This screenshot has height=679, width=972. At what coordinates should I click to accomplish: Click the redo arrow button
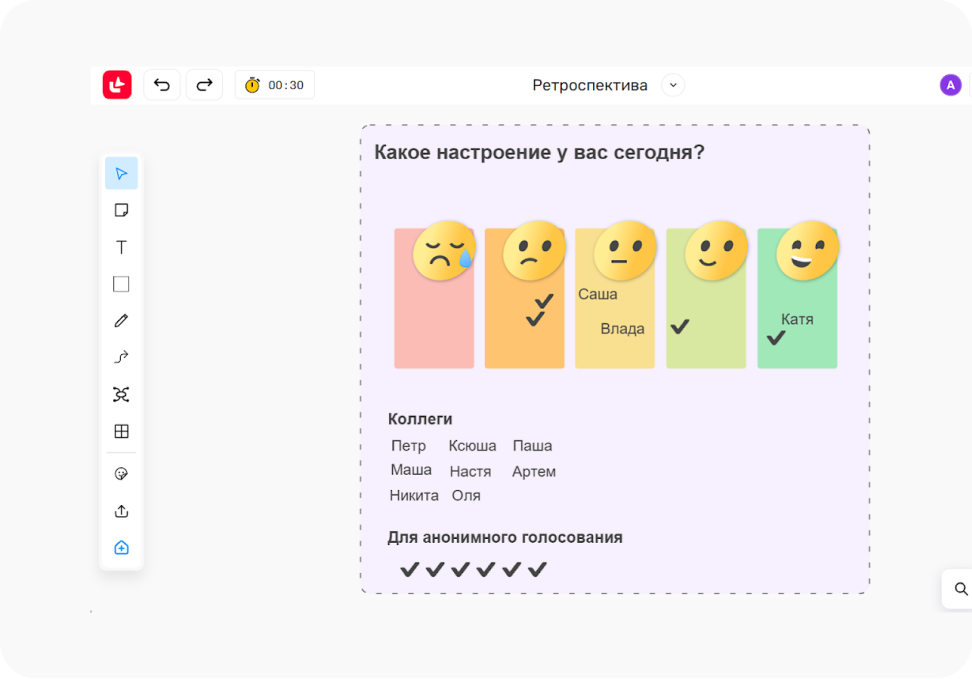click(204, 85)
